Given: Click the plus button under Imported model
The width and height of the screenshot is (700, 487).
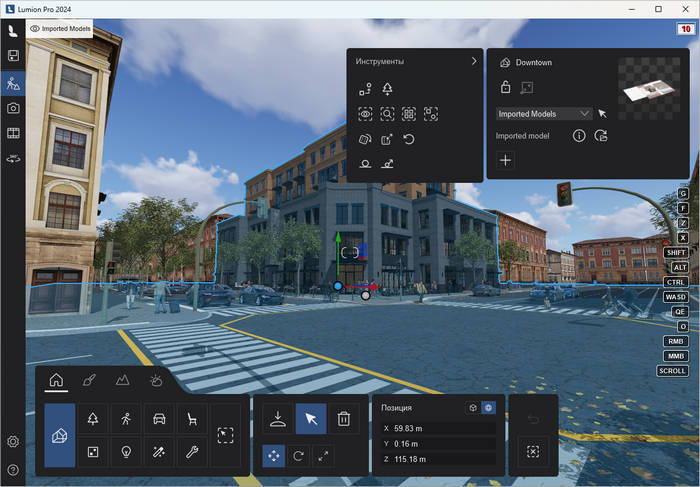Looking at the screenshot, I should tap(506, 160).
